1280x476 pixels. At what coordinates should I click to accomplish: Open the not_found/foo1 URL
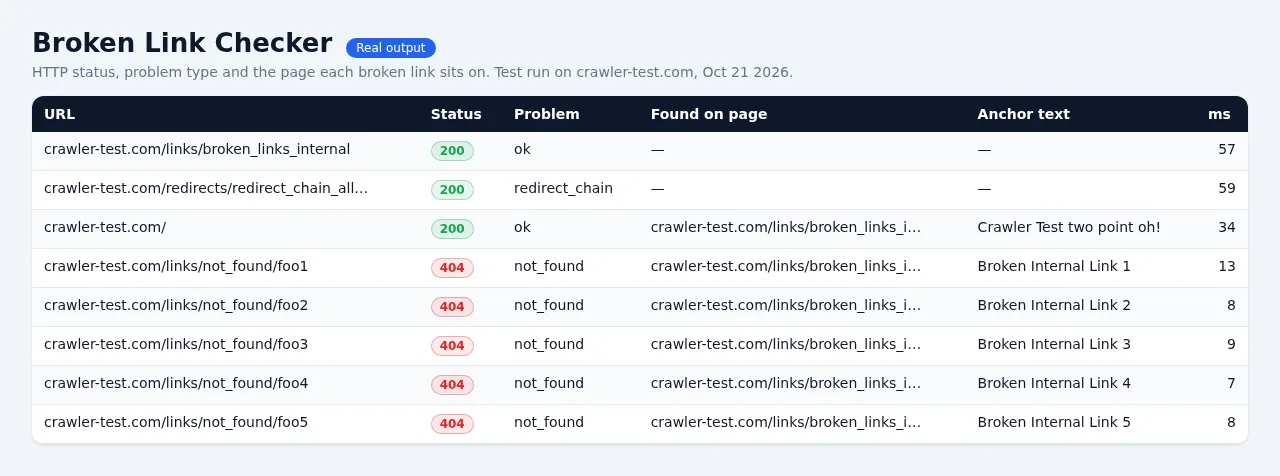click(x=176, y=266)
